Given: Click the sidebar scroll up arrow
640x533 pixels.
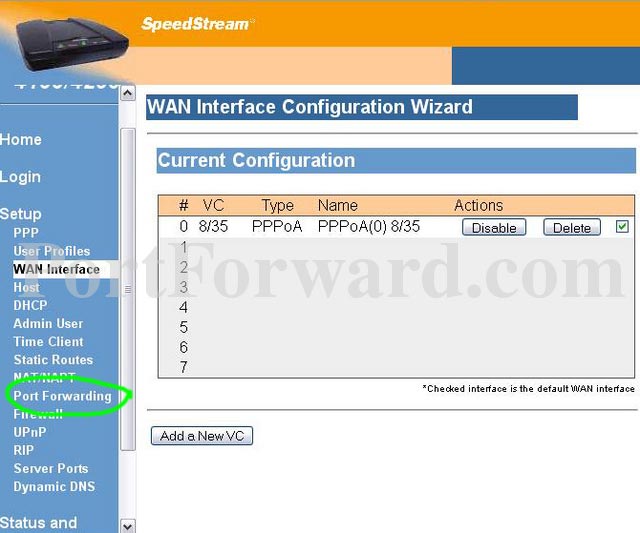Looking at the screenshot, I should pyautogui.click(x=128, y=93).
